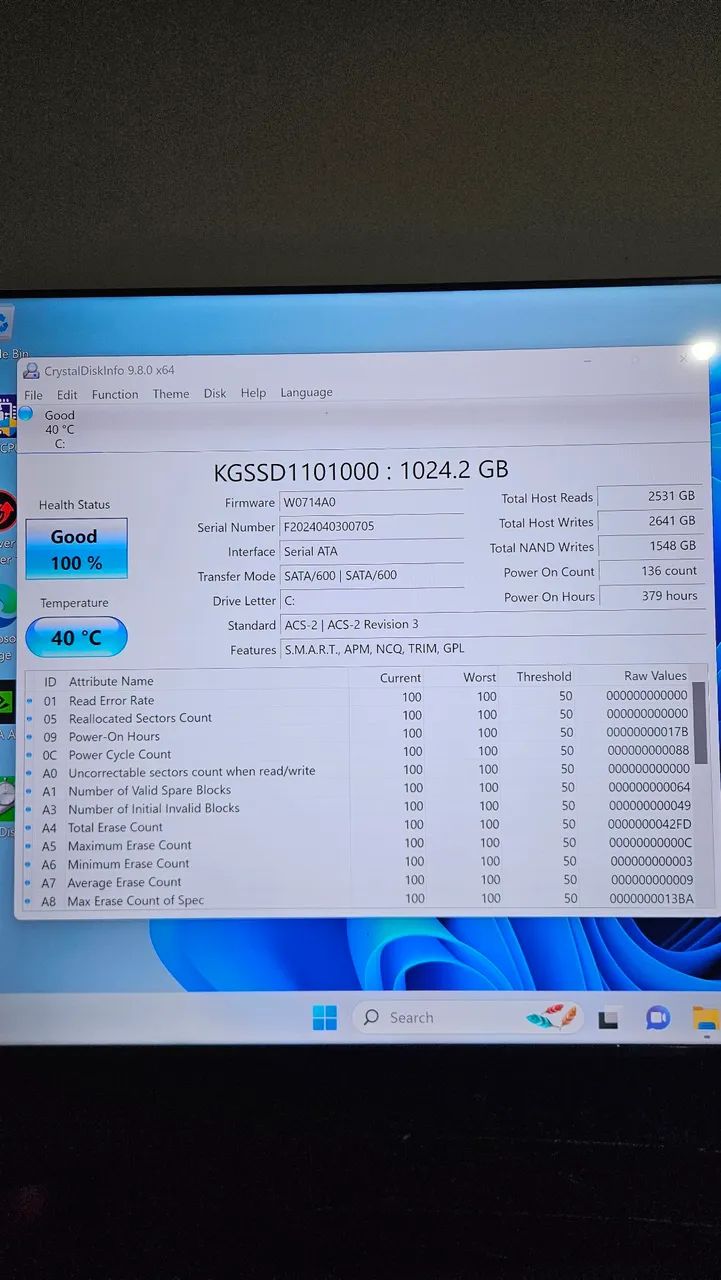The width and height of the screenshot is (721, 1280).
Task: Open the Edit menu
Action: 67,395
